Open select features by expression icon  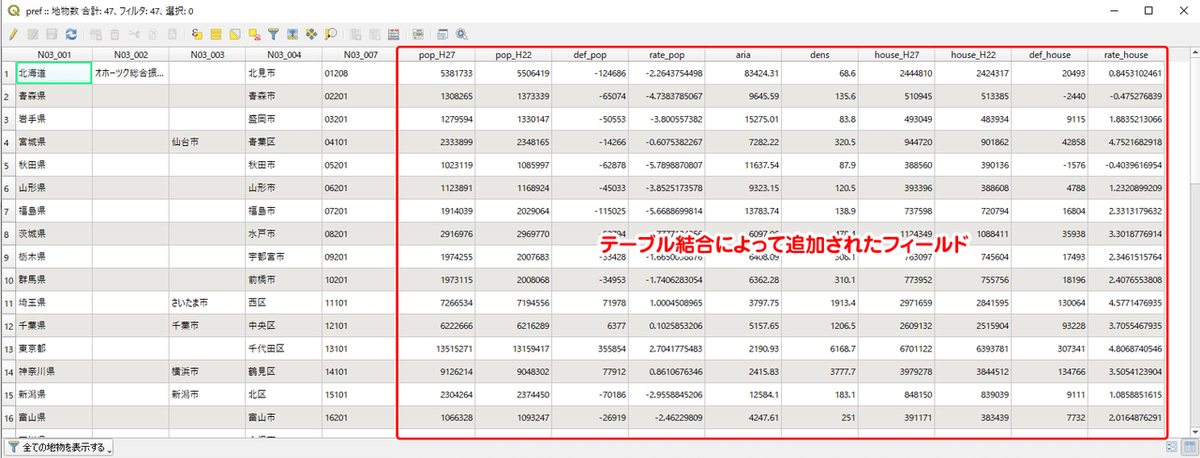196,34
